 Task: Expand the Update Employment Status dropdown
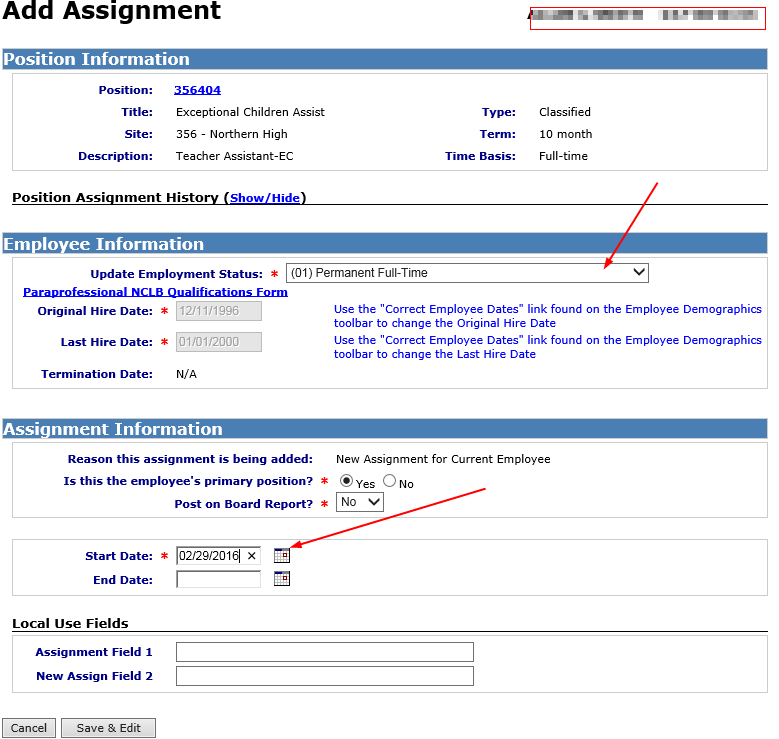pos(467,273)
